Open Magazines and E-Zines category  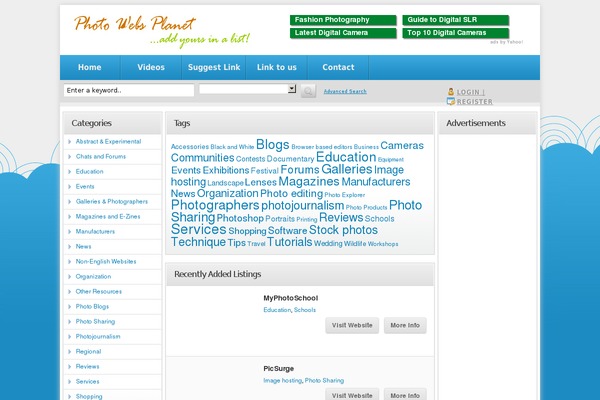coord(108,217)
